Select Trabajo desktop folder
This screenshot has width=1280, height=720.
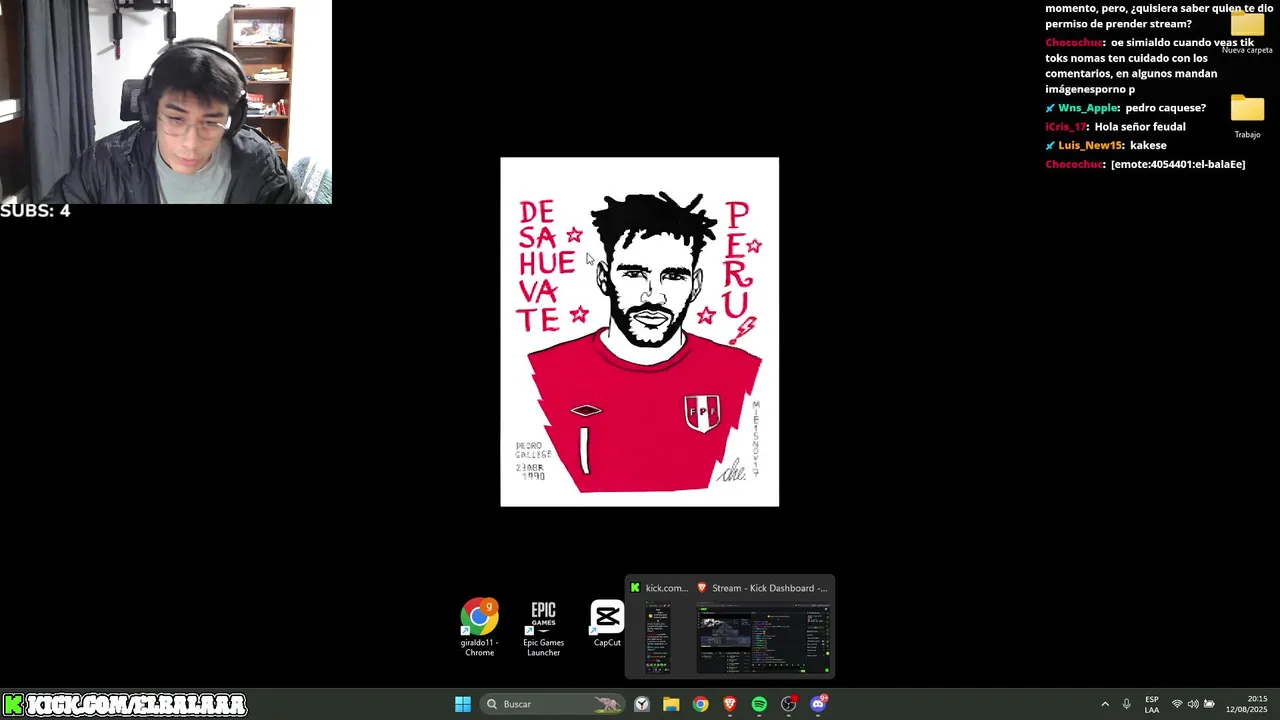pos(1247,117)
